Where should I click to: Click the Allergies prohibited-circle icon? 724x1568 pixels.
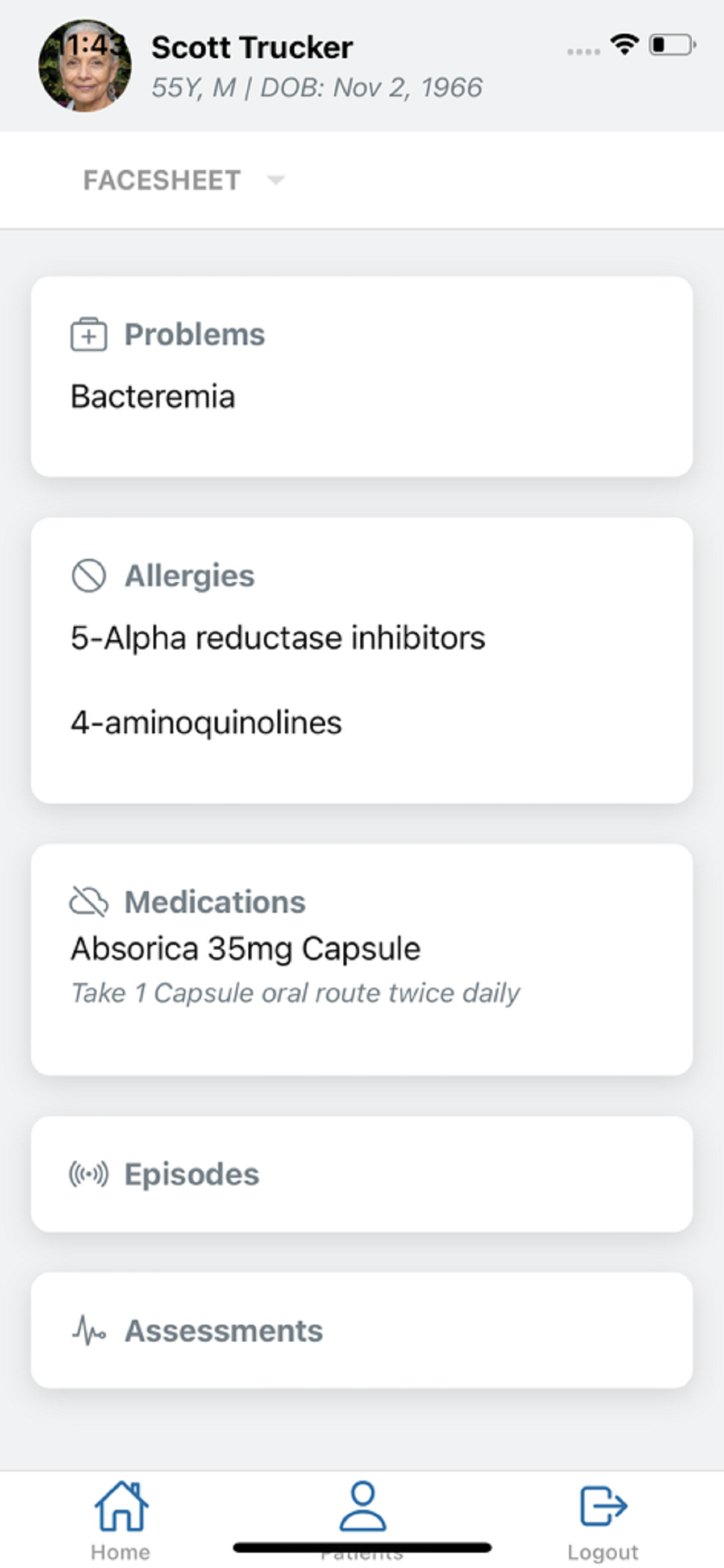tap(89, 575)
